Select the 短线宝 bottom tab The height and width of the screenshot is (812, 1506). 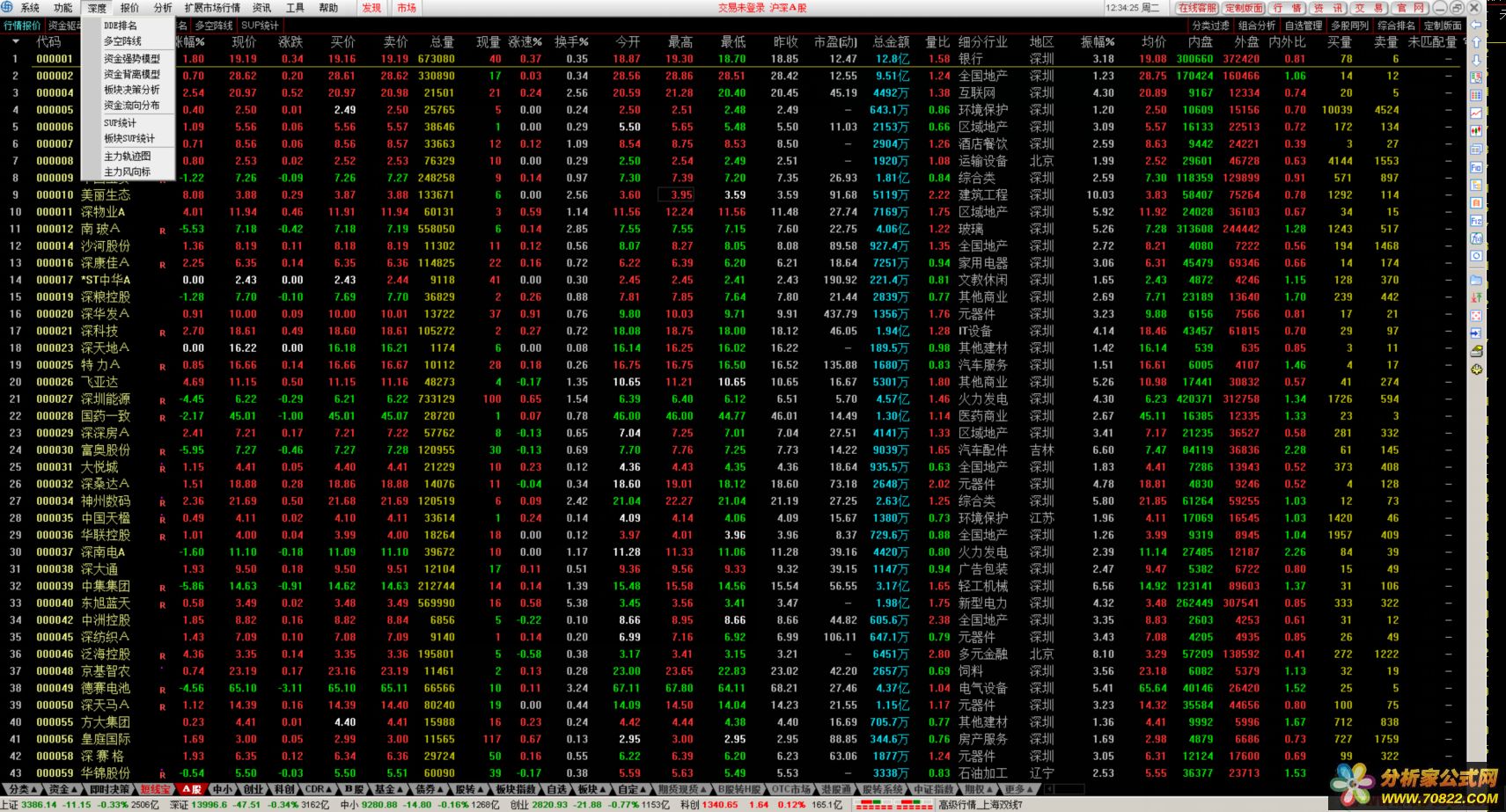pyautogui.click(x=156, y=789)
